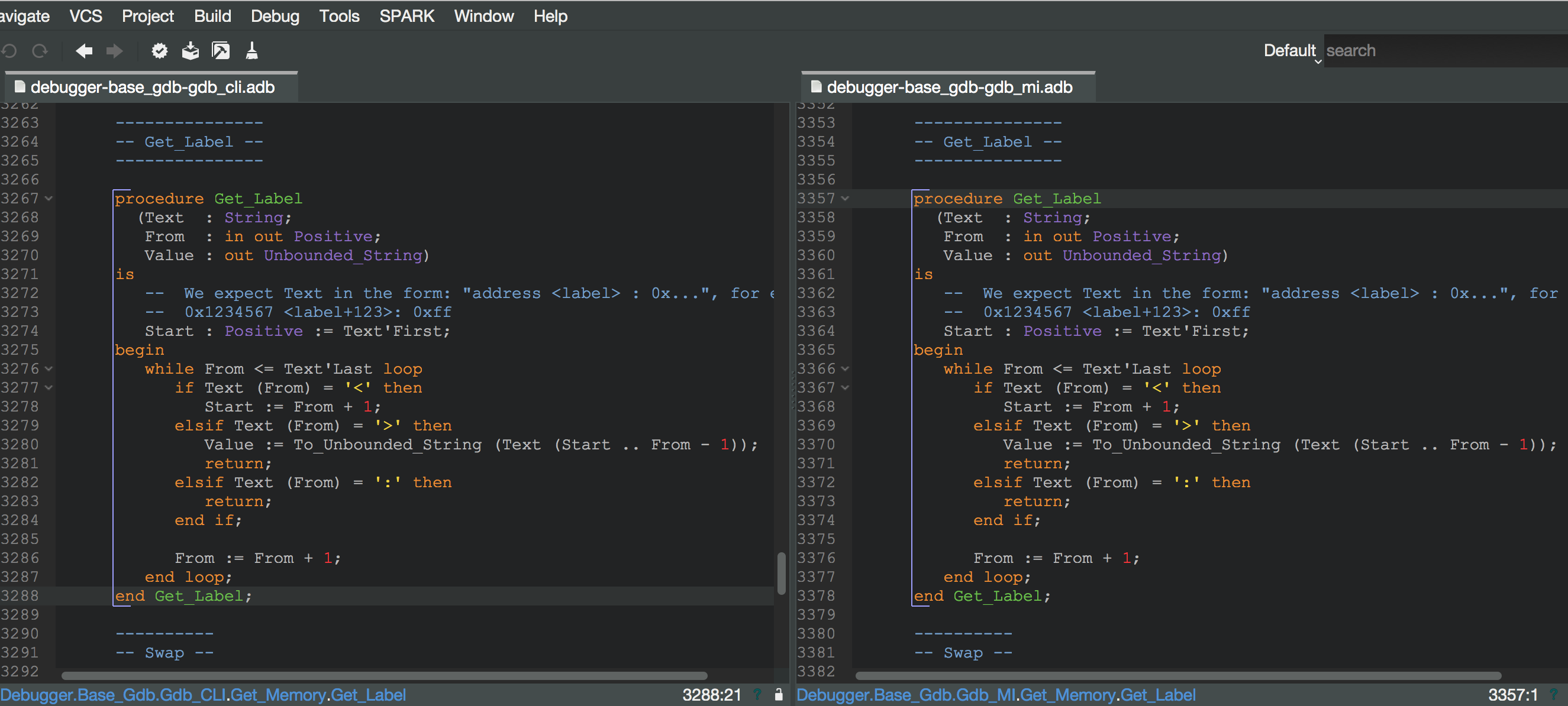
Task: Toggle the read-only lock in left editor
Action: (779, 694)
